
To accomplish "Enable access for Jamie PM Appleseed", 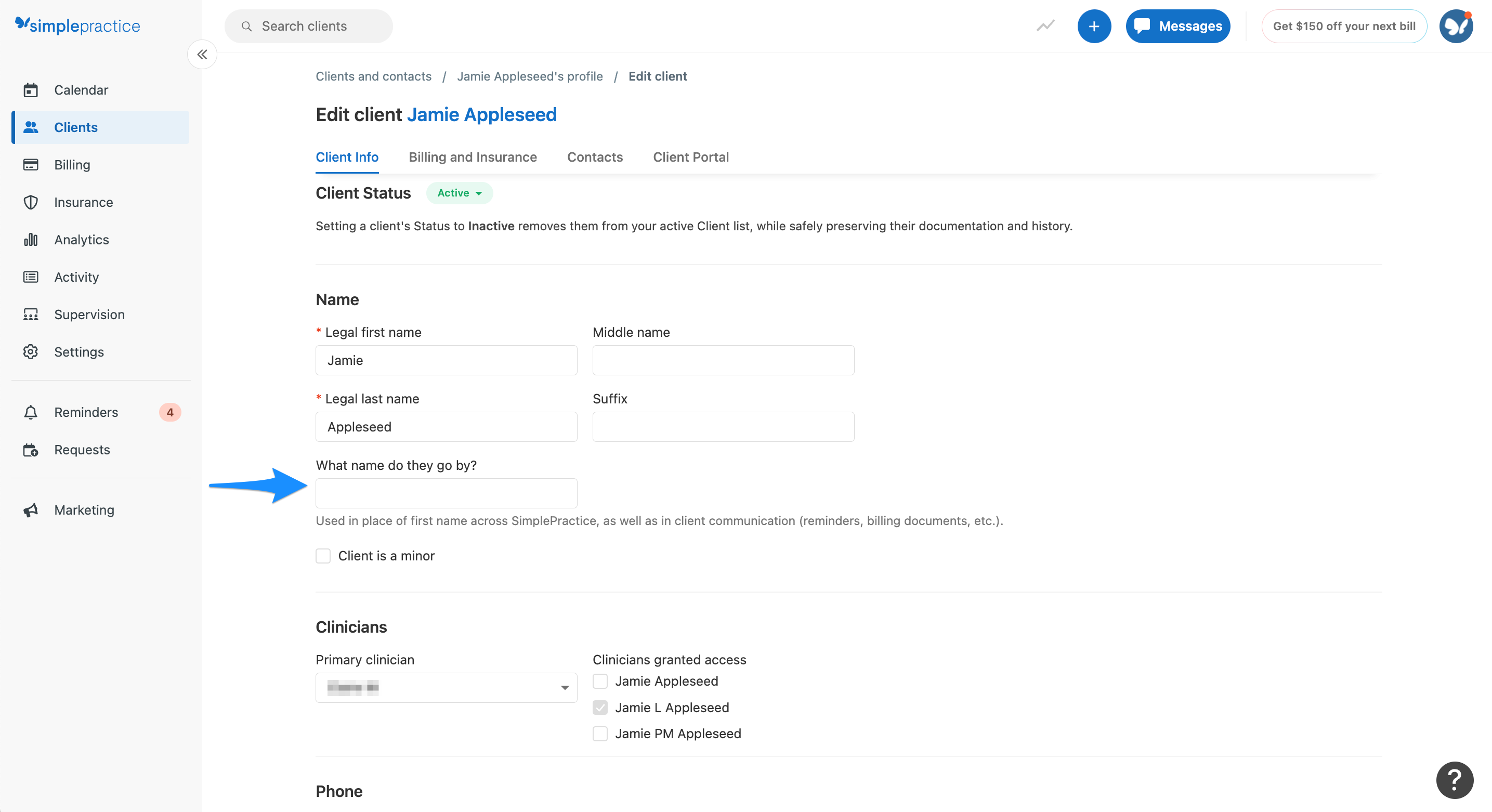I will 599,734.
